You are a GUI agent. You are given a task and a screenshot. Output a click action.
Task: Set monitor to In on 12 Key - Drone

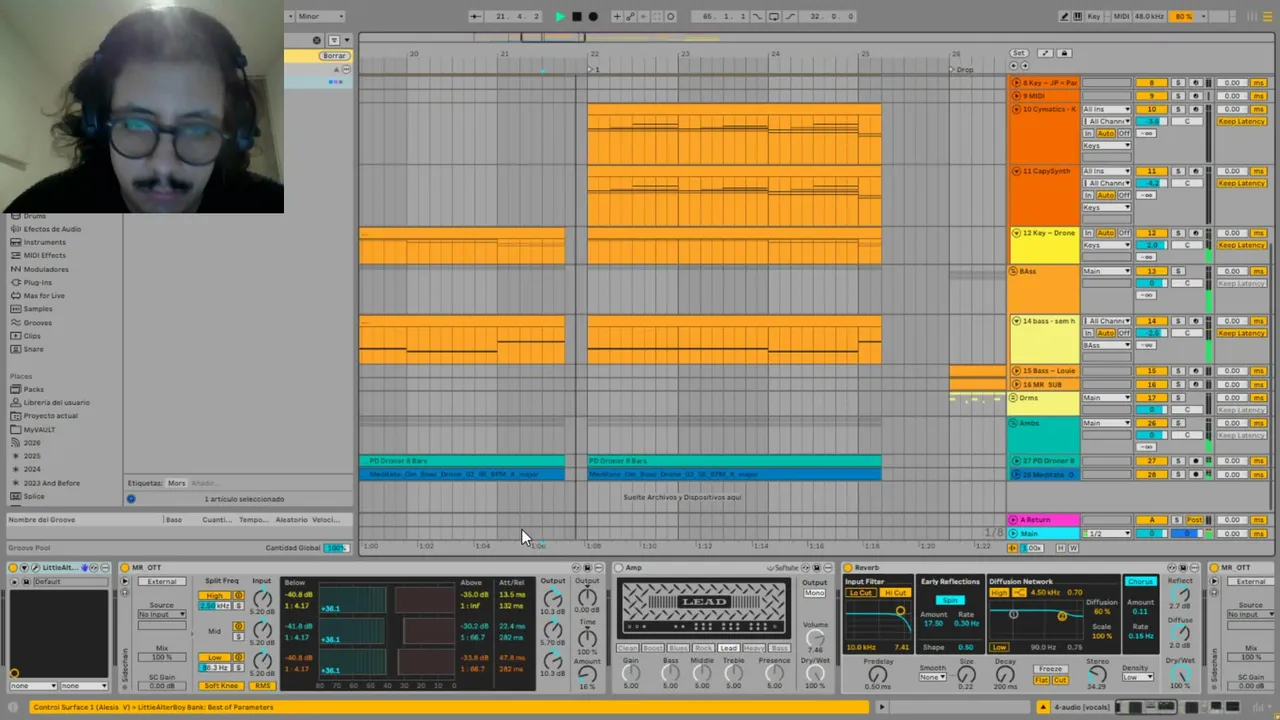coord(1088,233)
